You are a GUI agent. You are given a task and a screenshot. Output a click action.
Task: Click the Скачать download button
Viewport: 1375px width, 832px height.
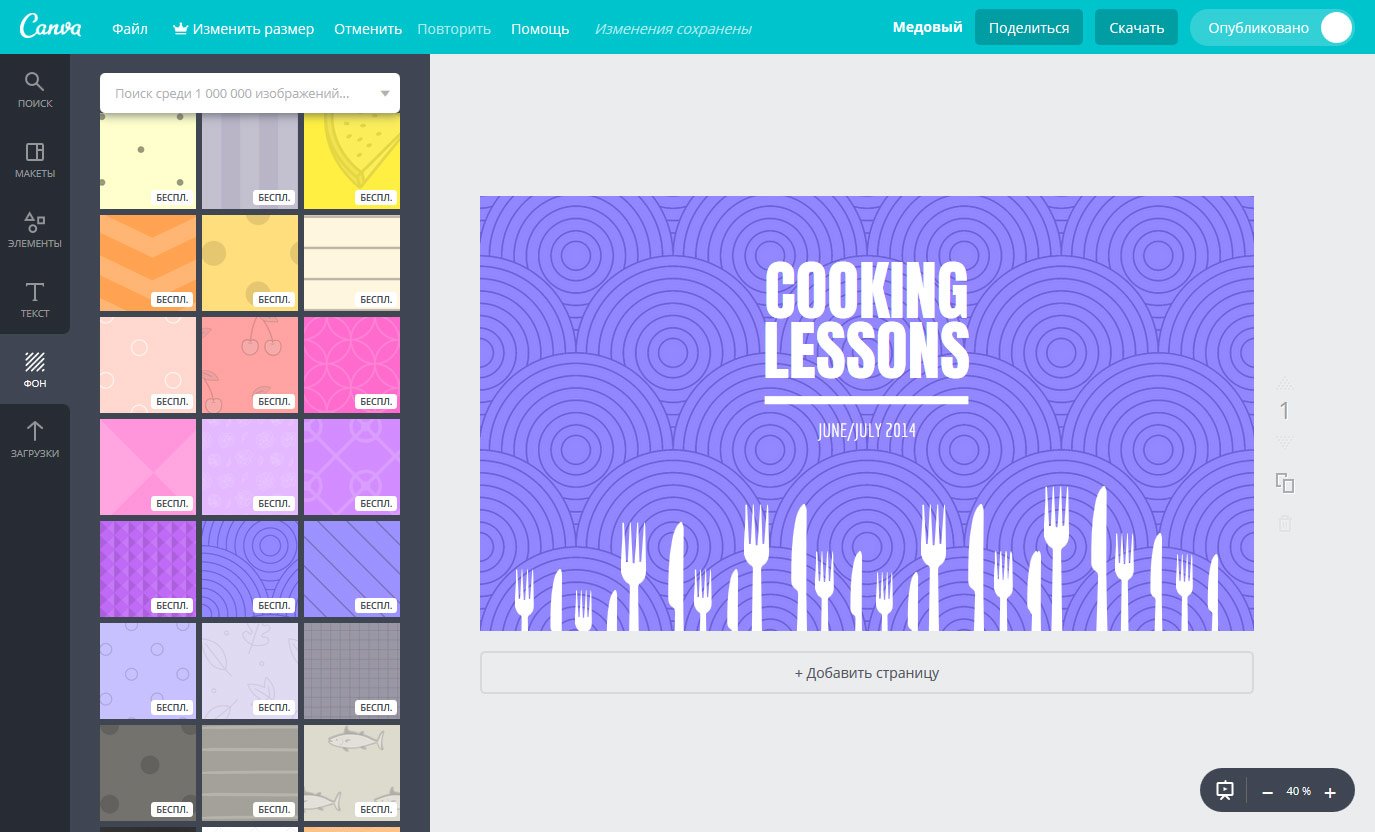pos(1136,28)
